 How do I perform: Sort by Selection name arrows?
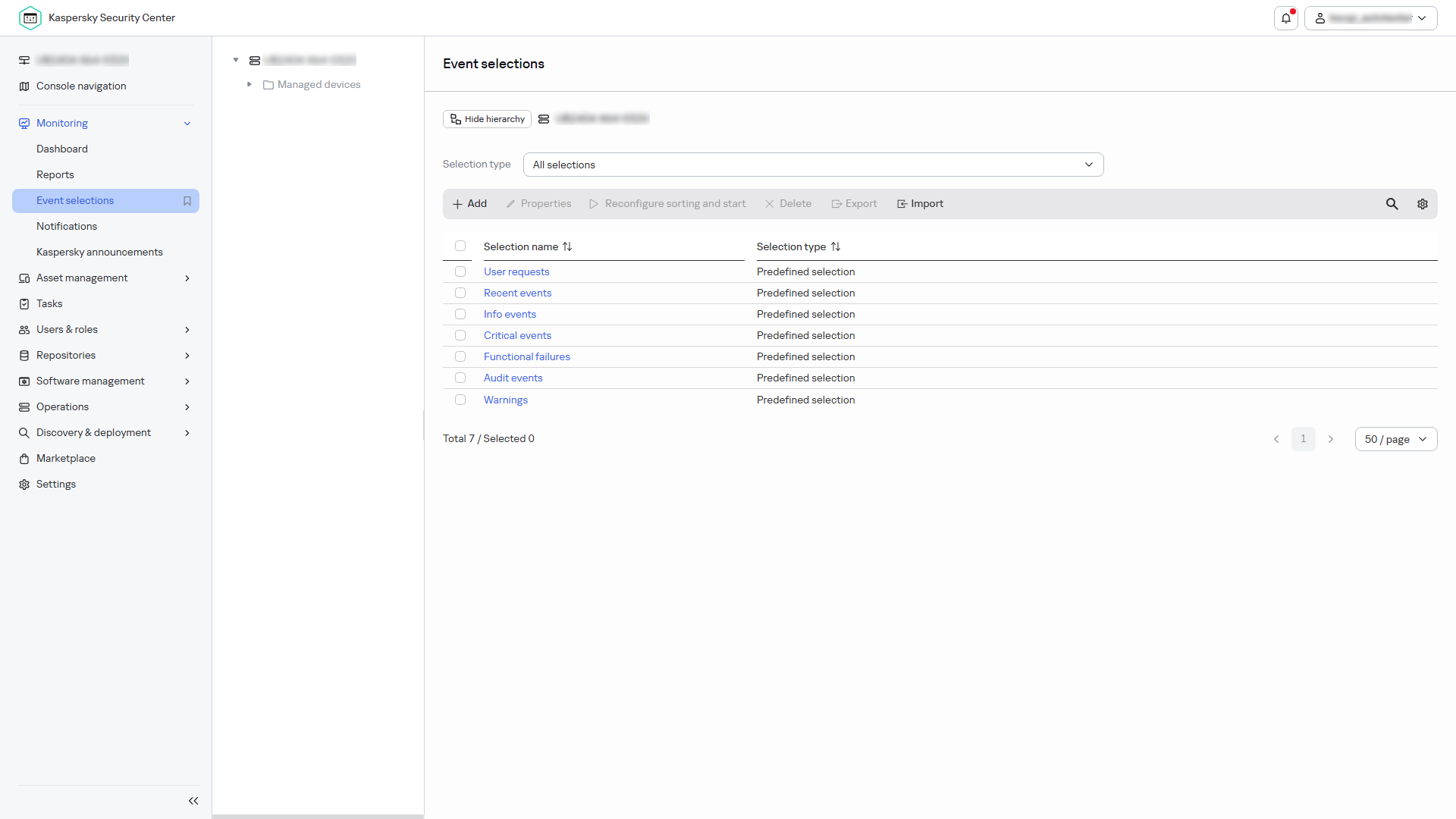coord(567,246)
